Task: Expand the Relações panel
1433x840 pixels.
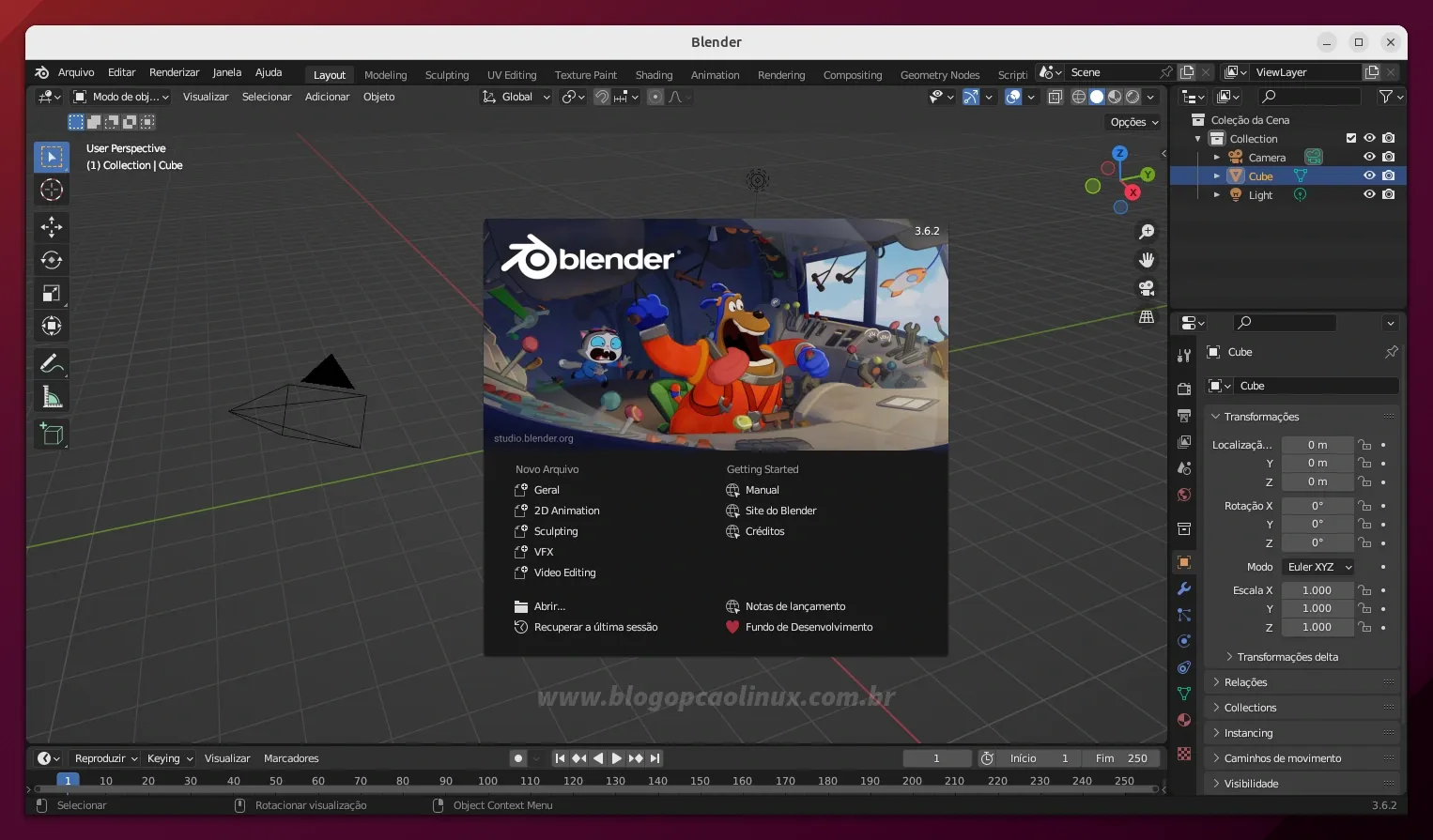Action: [1302, 682]
